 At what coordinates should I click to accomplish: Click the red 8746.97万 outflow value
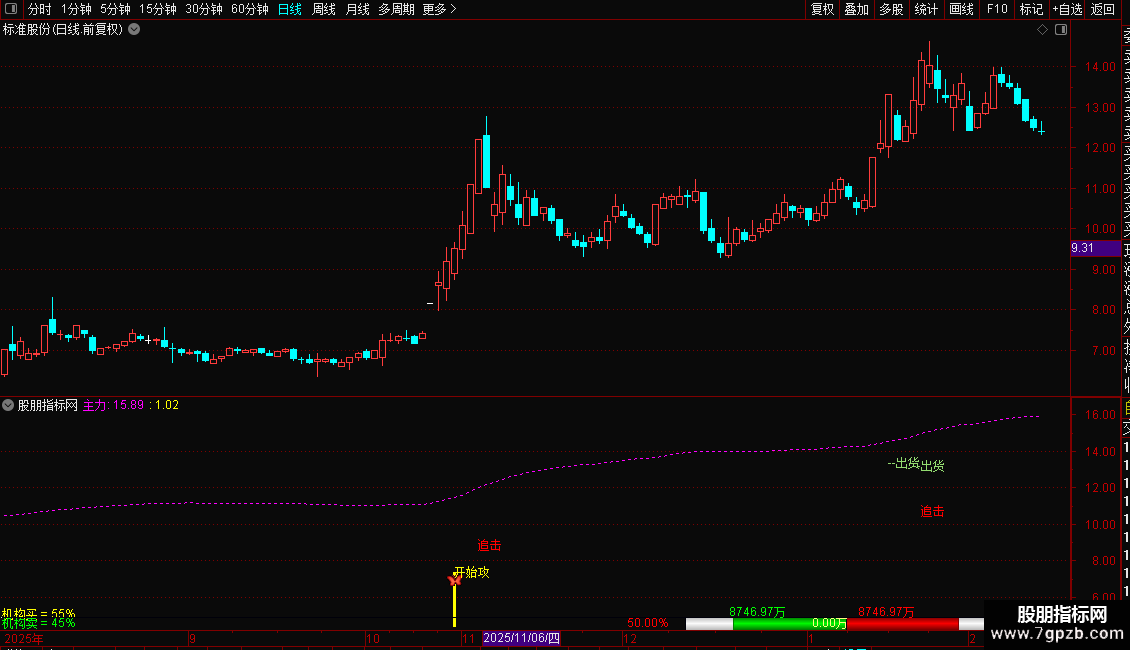pyautogui.click(x=886, y=612)
